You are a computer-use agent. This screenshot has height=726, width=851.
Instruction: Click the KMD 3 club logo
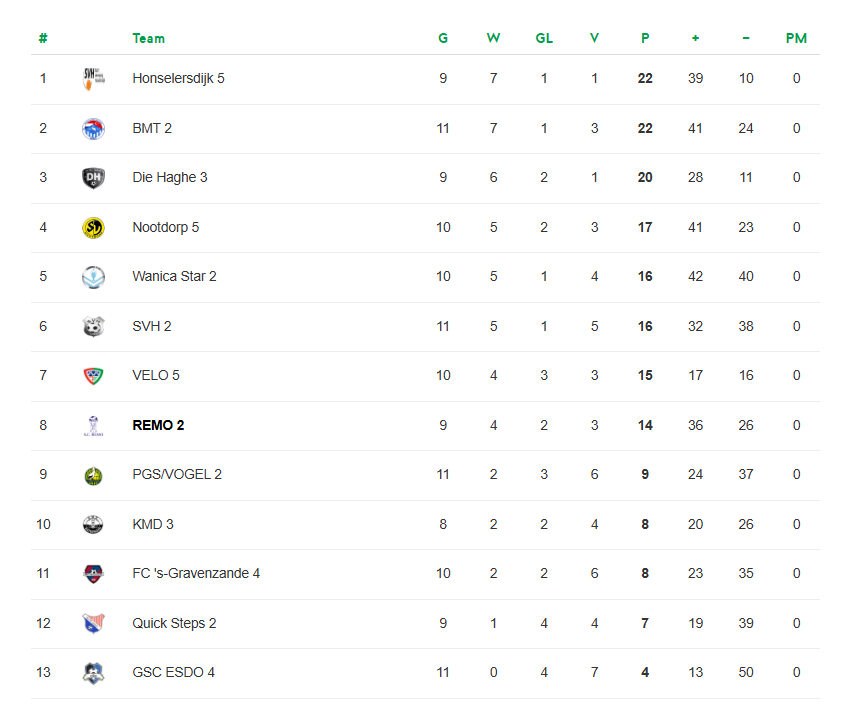click(x=92, y=524)
